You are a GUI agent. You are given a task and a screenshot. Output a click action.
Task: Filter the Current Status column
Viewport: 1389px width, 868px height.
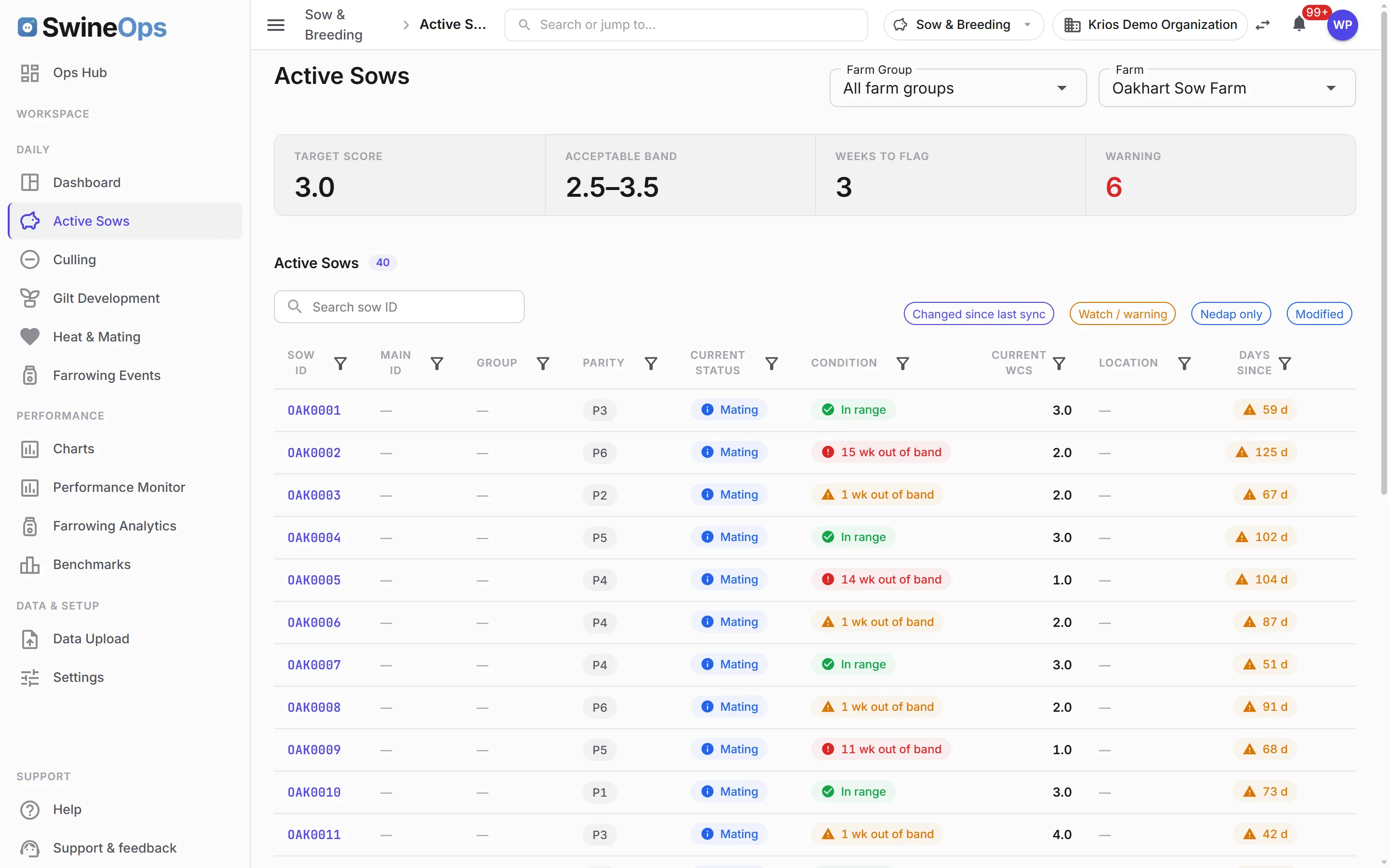(771, 363)
